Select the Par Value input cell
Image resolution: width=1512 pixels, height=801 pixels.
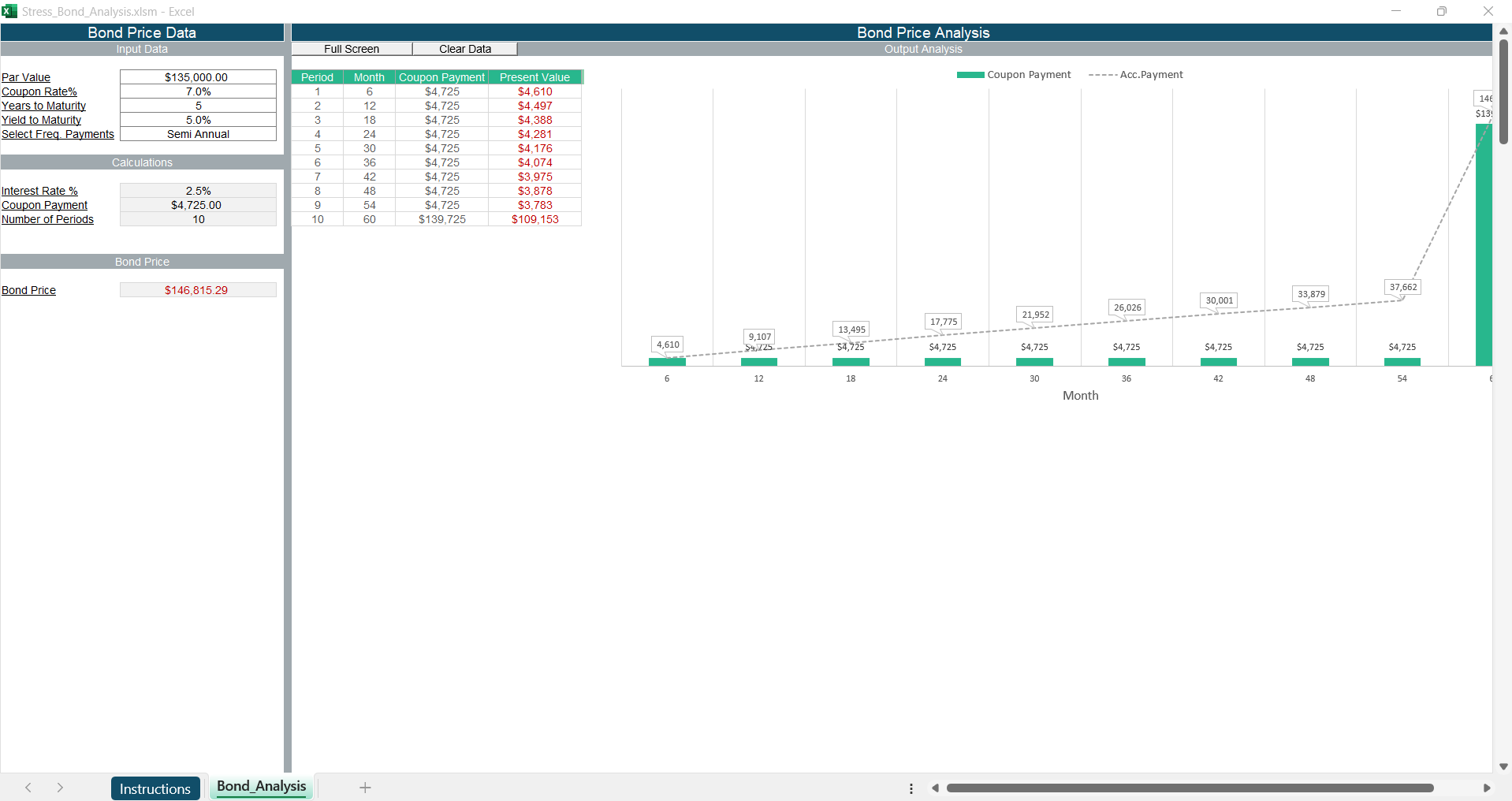[198, 77]
